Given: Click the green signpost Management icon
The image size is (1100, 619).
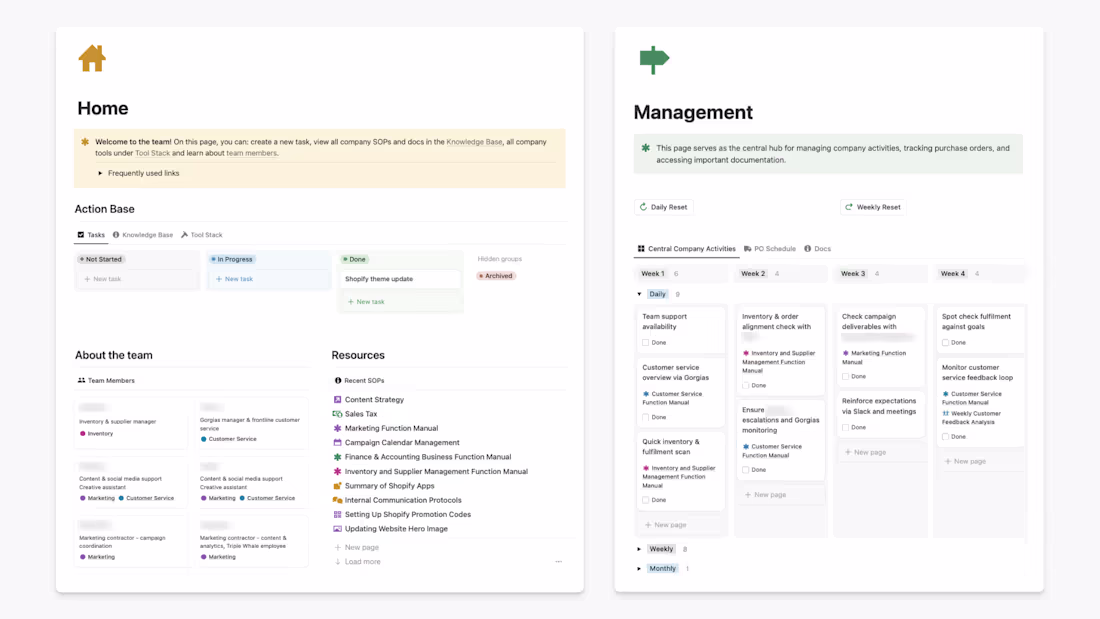Looking at the screenshot, I should pos(654,60).
